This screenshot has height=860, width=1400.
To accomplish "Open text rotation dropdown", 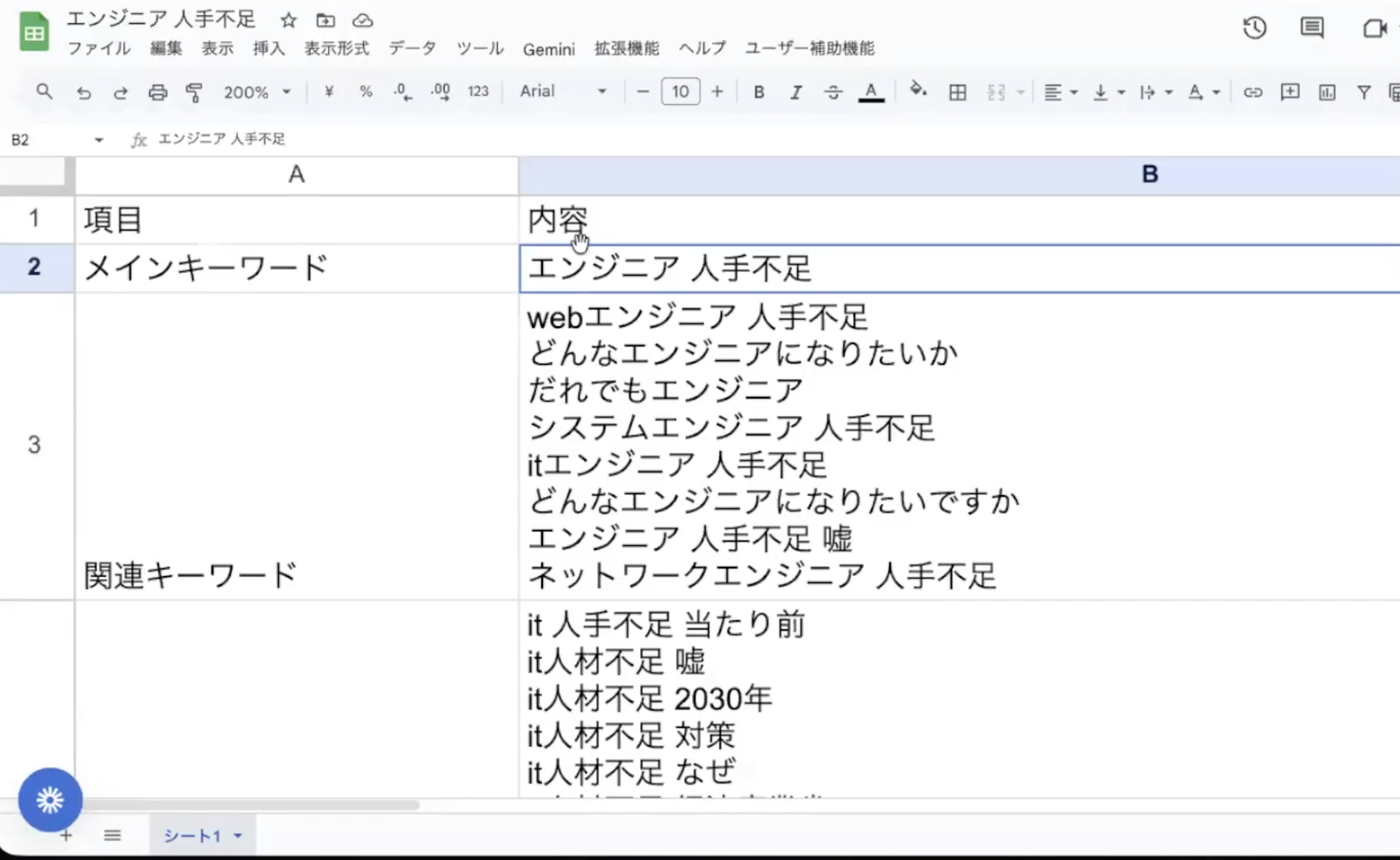I will point(1203,92).
